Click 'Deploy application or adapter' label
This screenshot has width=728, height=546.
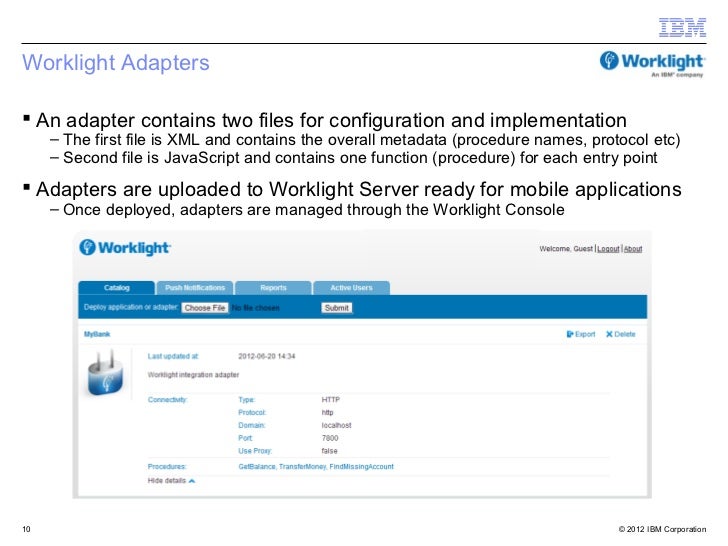coord(131,307)
